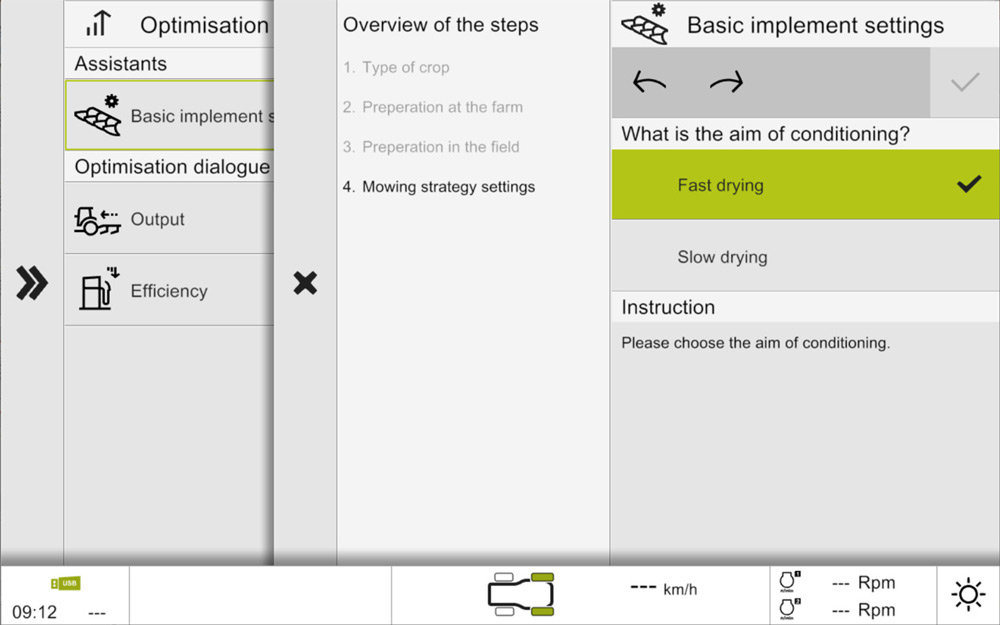This screenshot has height=625, width=1000.
Task: Confirm settings with the grey checkmark
Action: (x=964, y=82)
